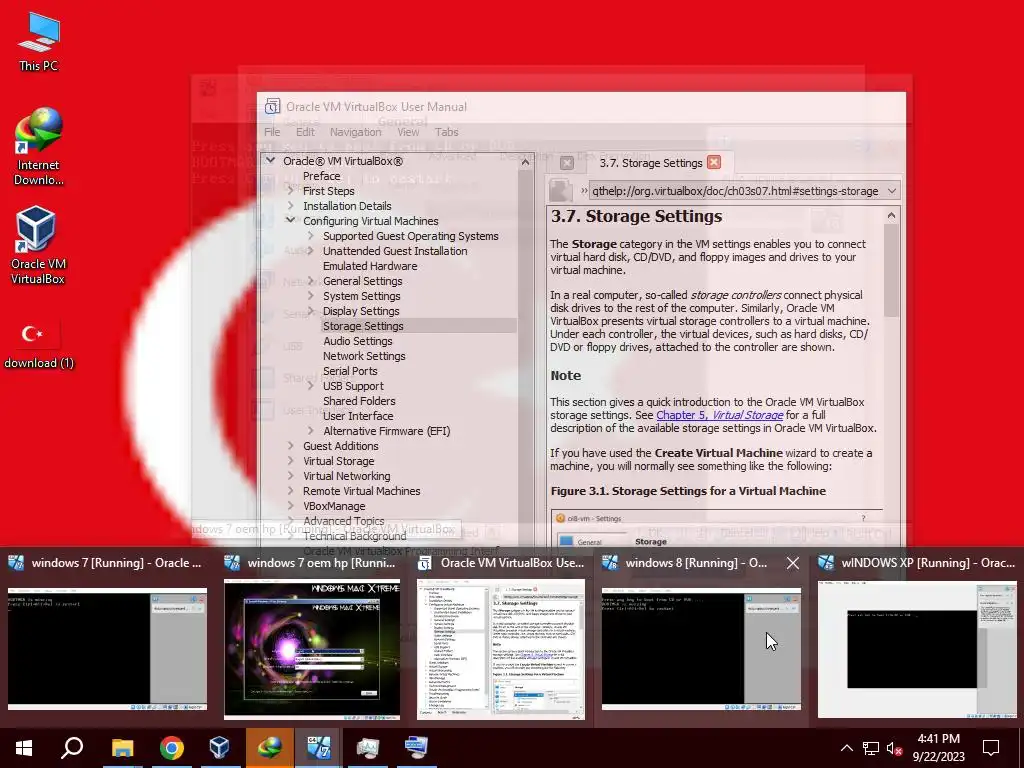Screen dimensions: 1024x768
Task: Select General Settings in contents tree
Action: [x=362, y=281]
